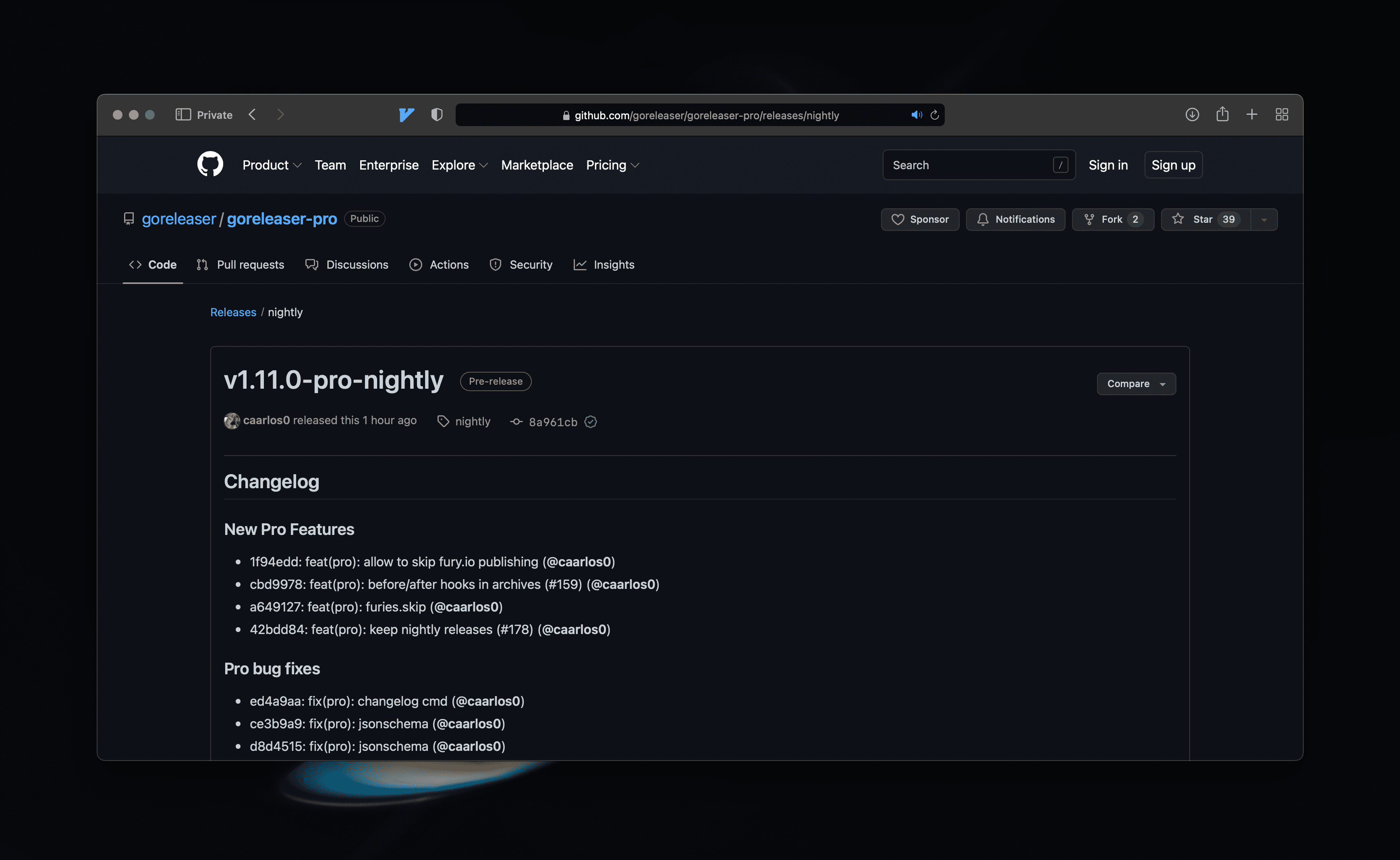Go to the Releases breadcrumb link

tap(233, 312)
